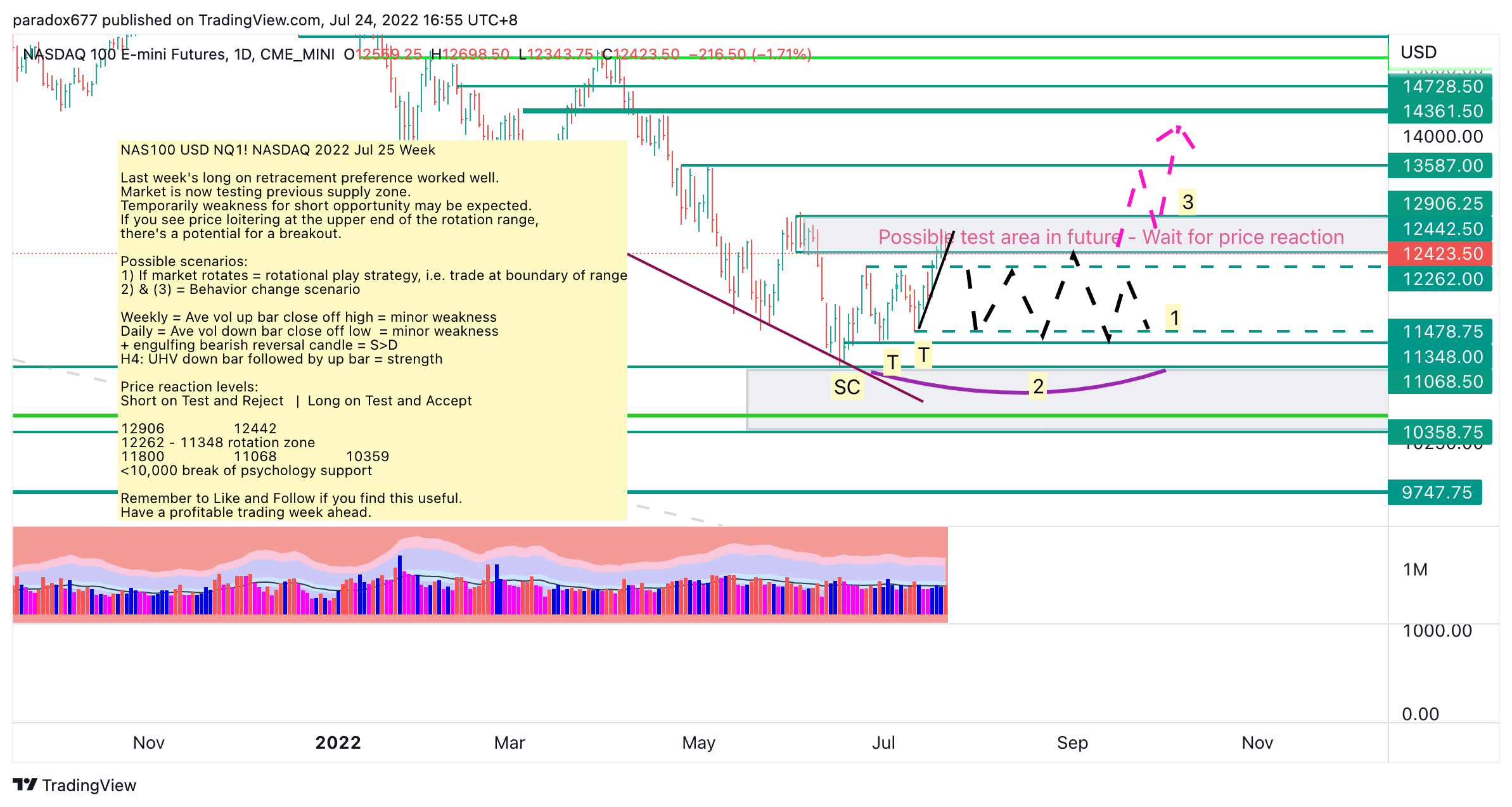Click the right T test label
The height and width of the screenshot is (807, 1512).
923,355
